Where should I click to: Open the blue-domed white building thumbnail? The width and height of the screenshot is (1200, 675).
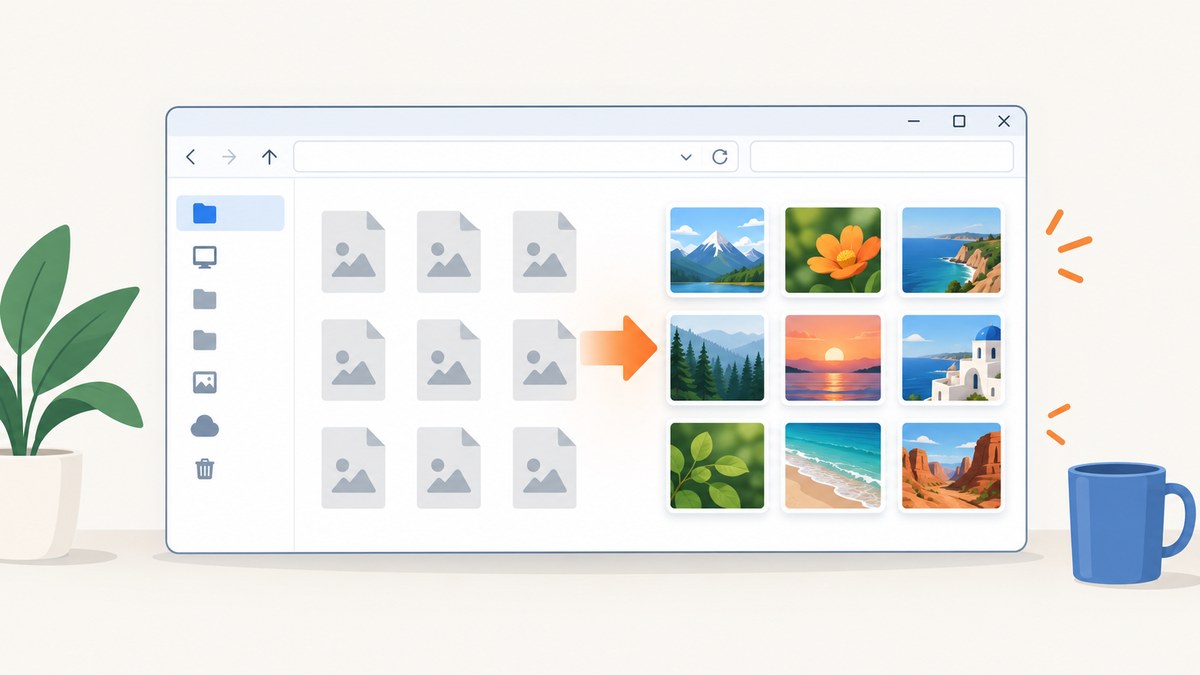click(951, 358)
